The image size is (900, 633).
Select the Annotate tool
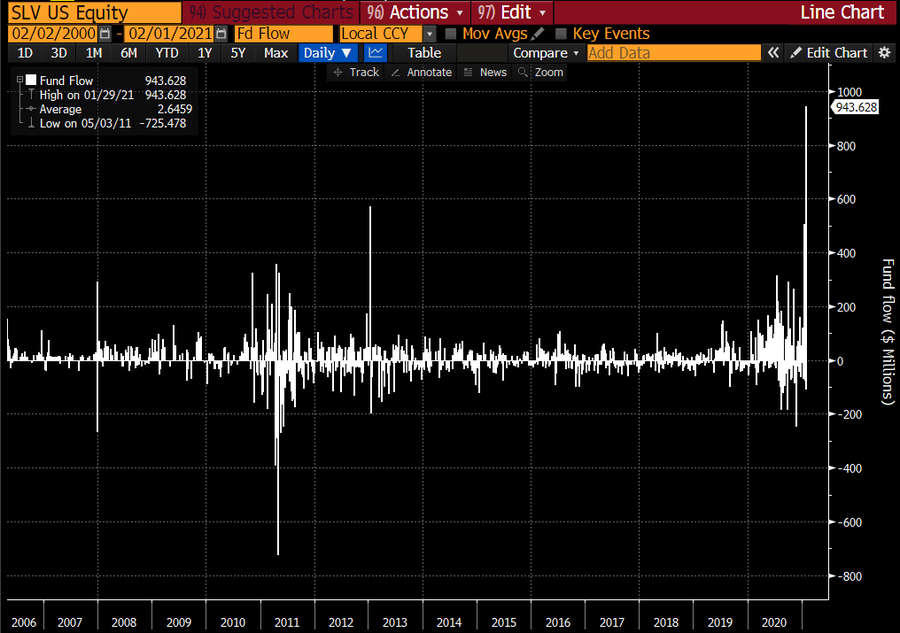421,72
